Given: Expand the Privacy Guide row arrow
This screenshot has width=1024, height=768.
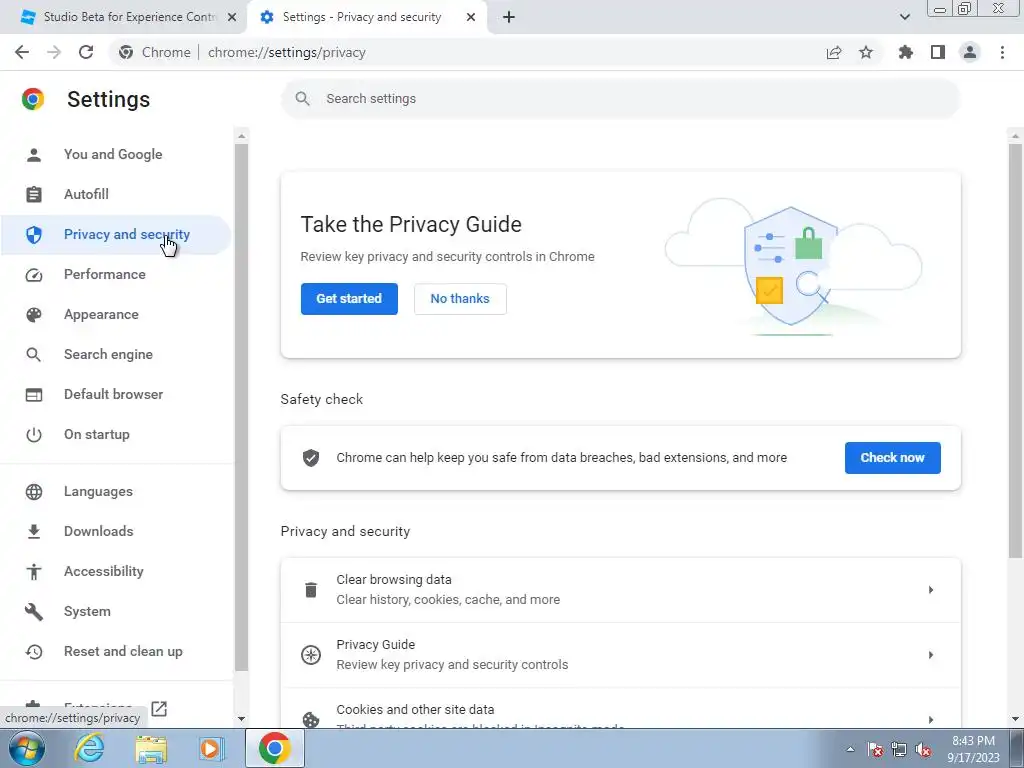Looking at the screenshot, I should tap(931, 655).
